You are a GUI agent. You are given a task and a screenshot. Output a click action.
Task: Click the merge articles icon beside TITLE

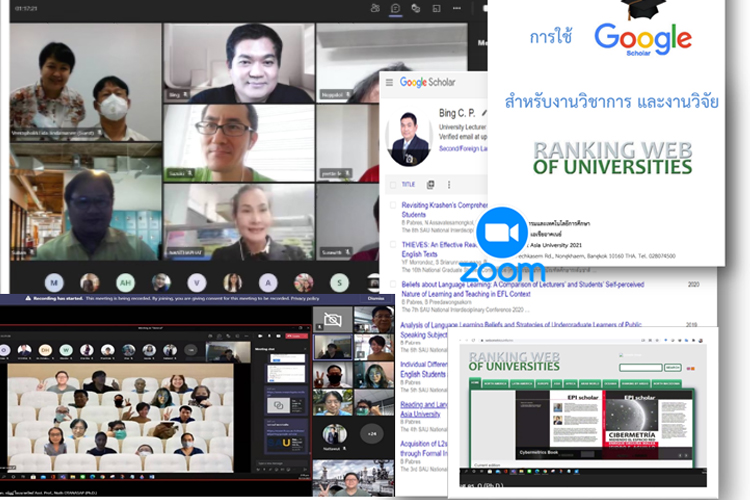click(430, 184)
